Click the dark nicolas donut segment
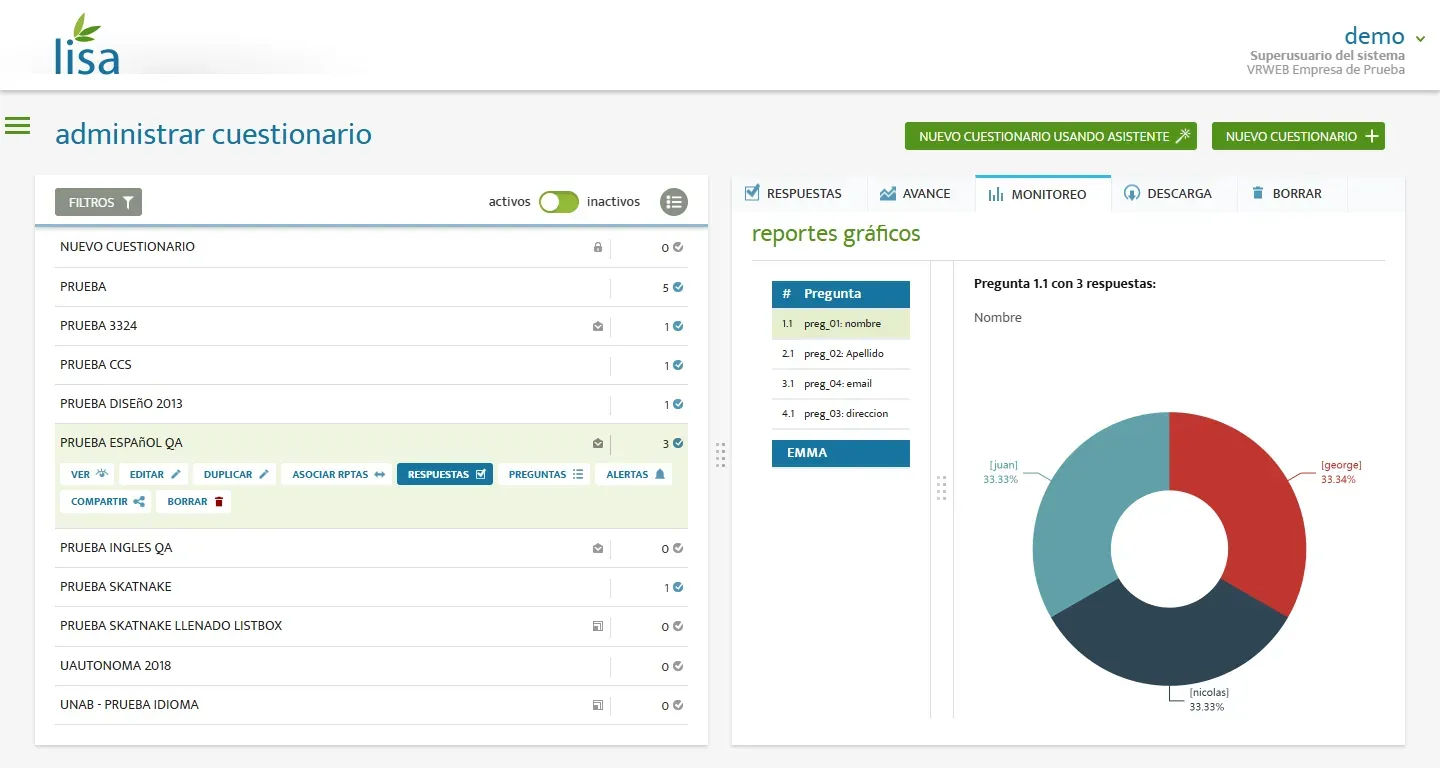The image size is (1440, 768). point(1170,645)
